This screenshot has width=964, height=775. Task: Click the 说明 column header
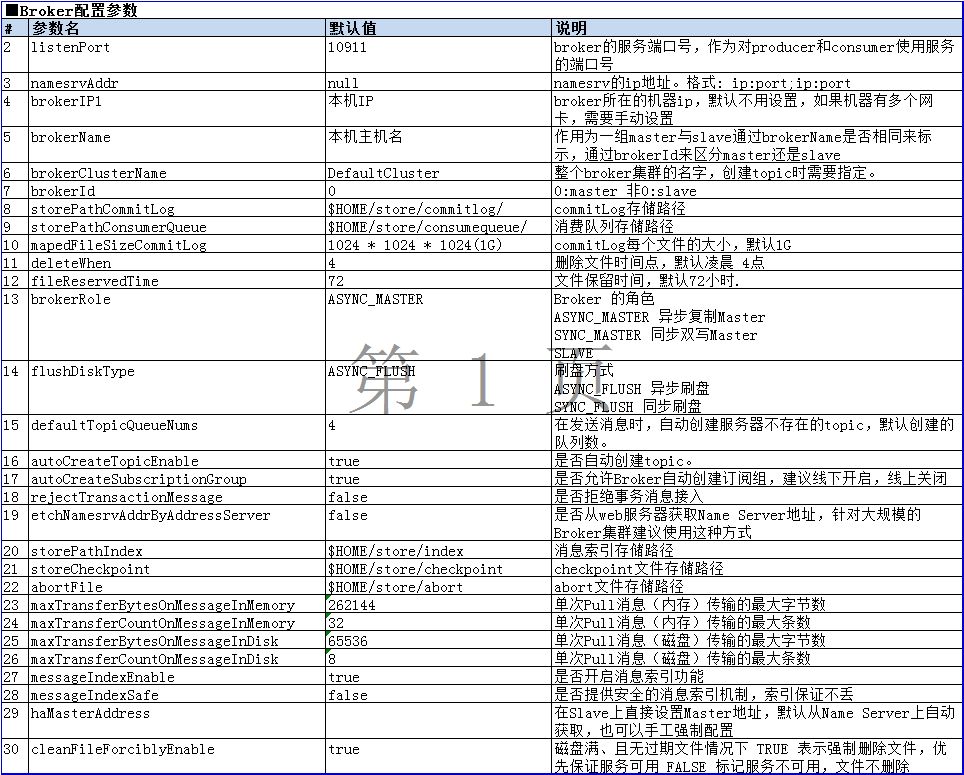click(757, 28)
